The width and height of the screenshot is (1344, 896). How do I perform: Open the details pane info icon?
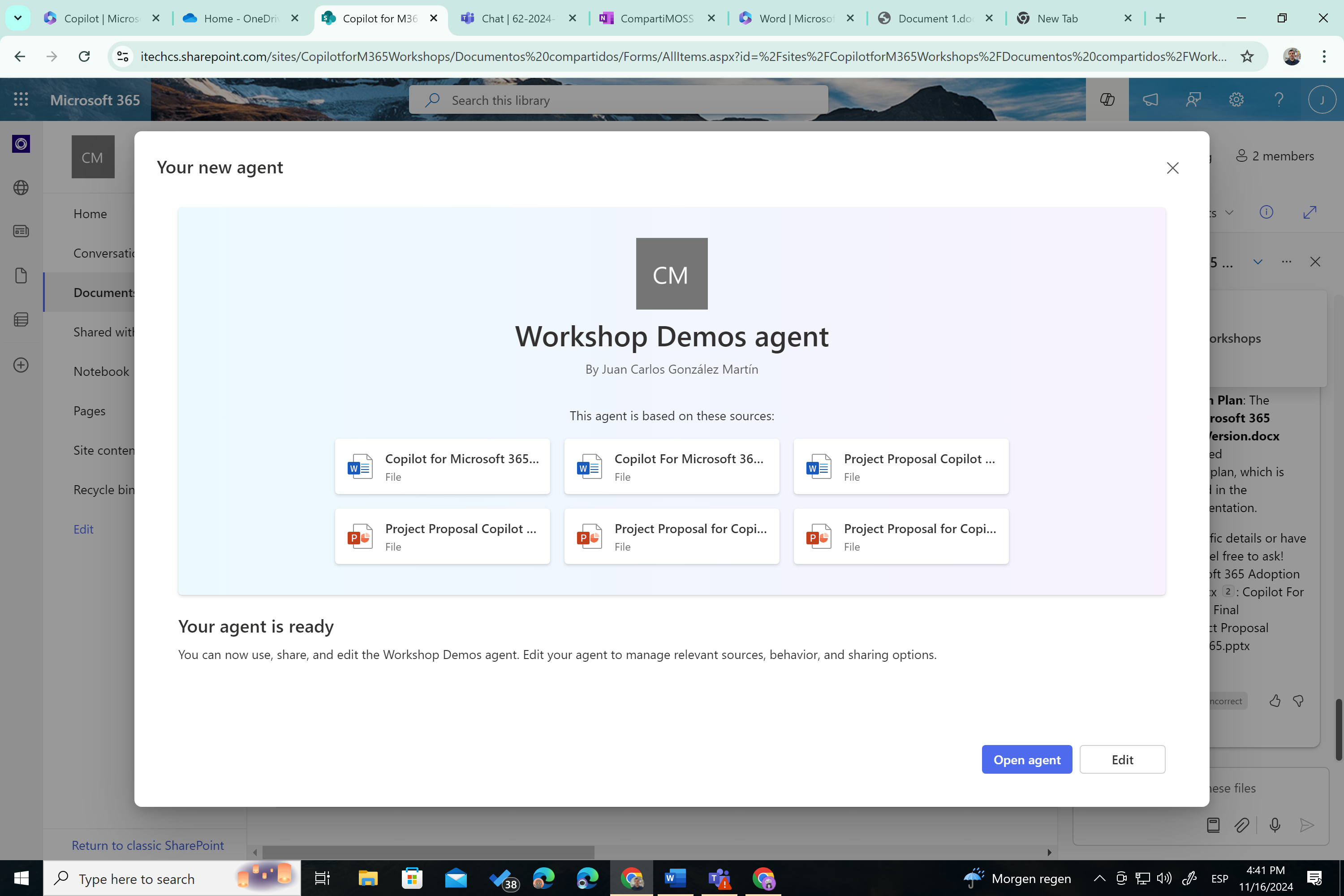1266,212
